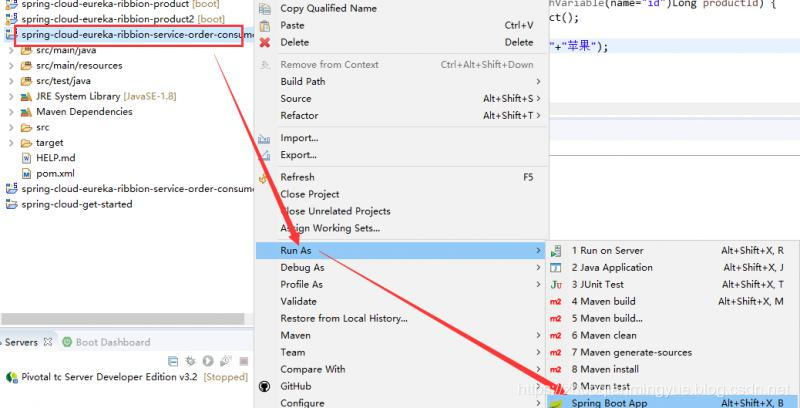Viewport: 800px width, 408px height.
Task: Expand the src/main/java folder
Action: coord(11,50)
